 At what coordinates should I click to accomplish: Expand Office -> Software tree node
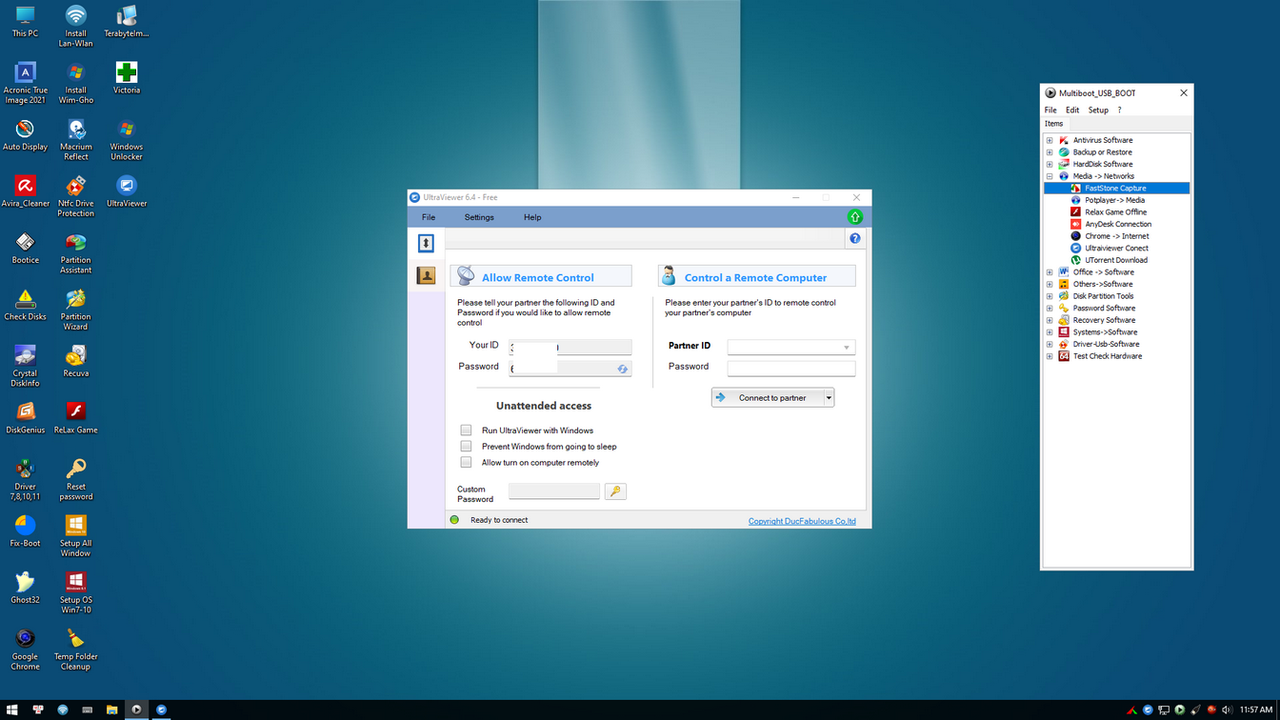[x=1050, y=272]
